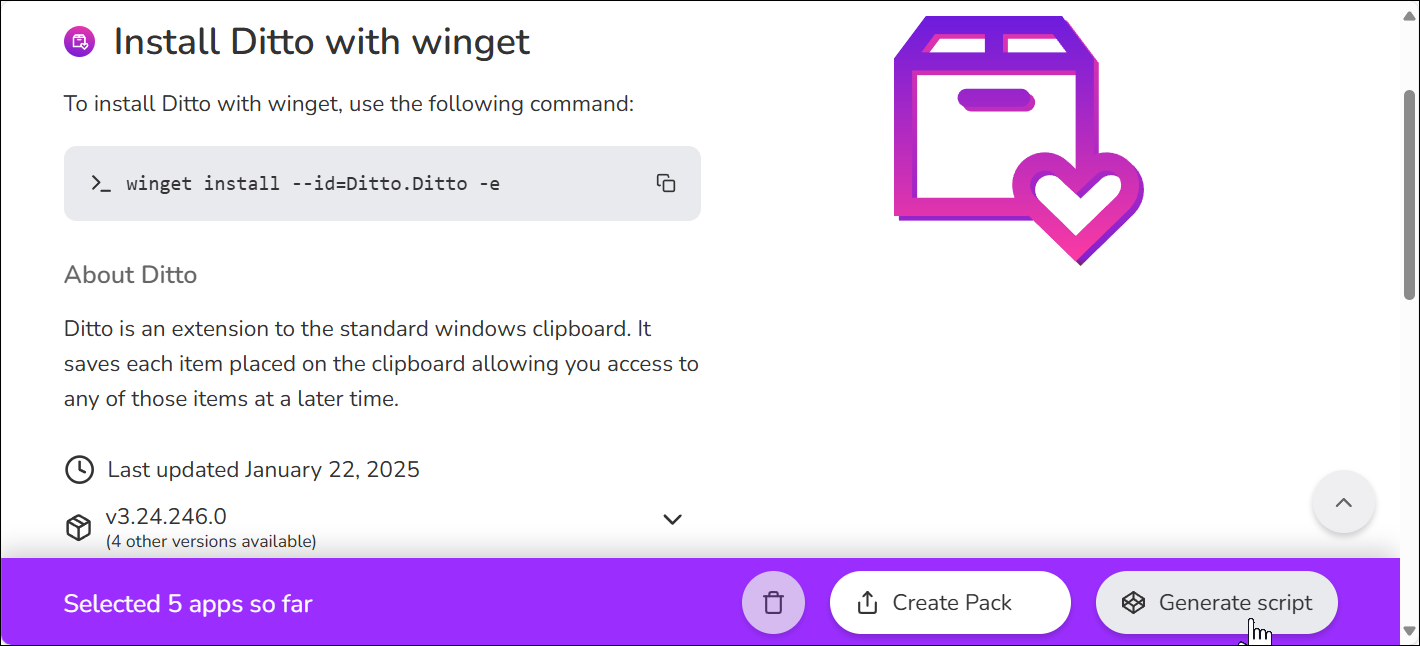Click the terminal prompt icon in the command box

click(x=100, y=183)
